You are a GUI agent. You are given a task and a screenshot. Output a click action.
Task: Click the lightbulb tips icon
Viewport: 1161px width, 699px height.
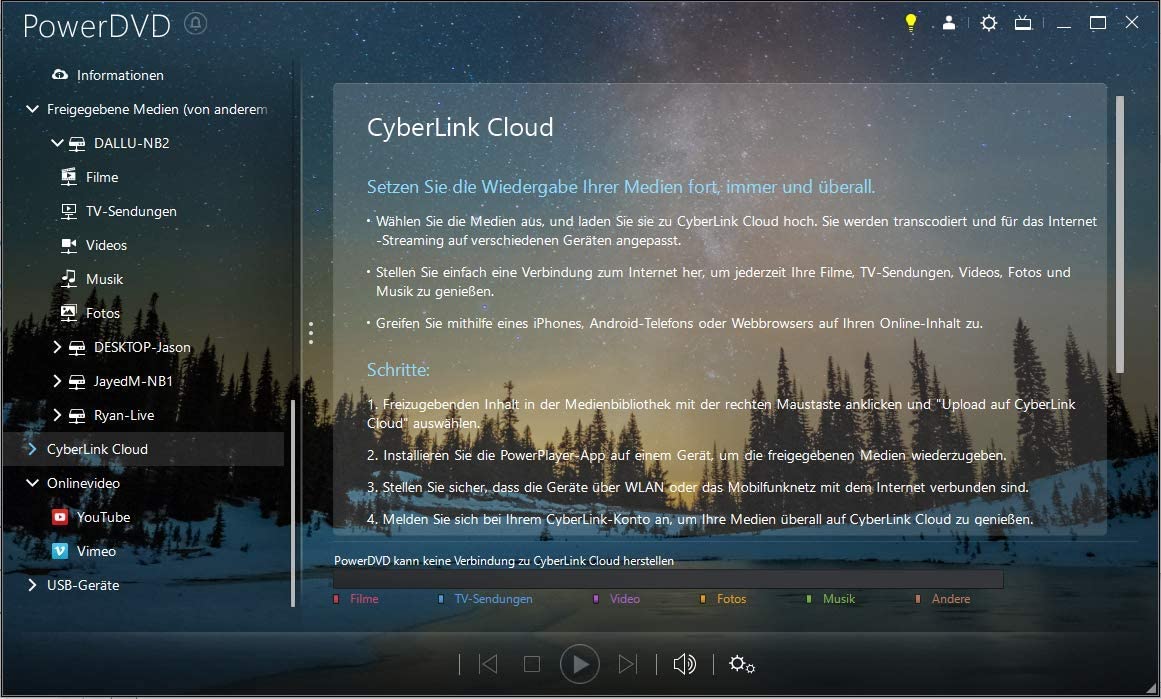point(910,22)
